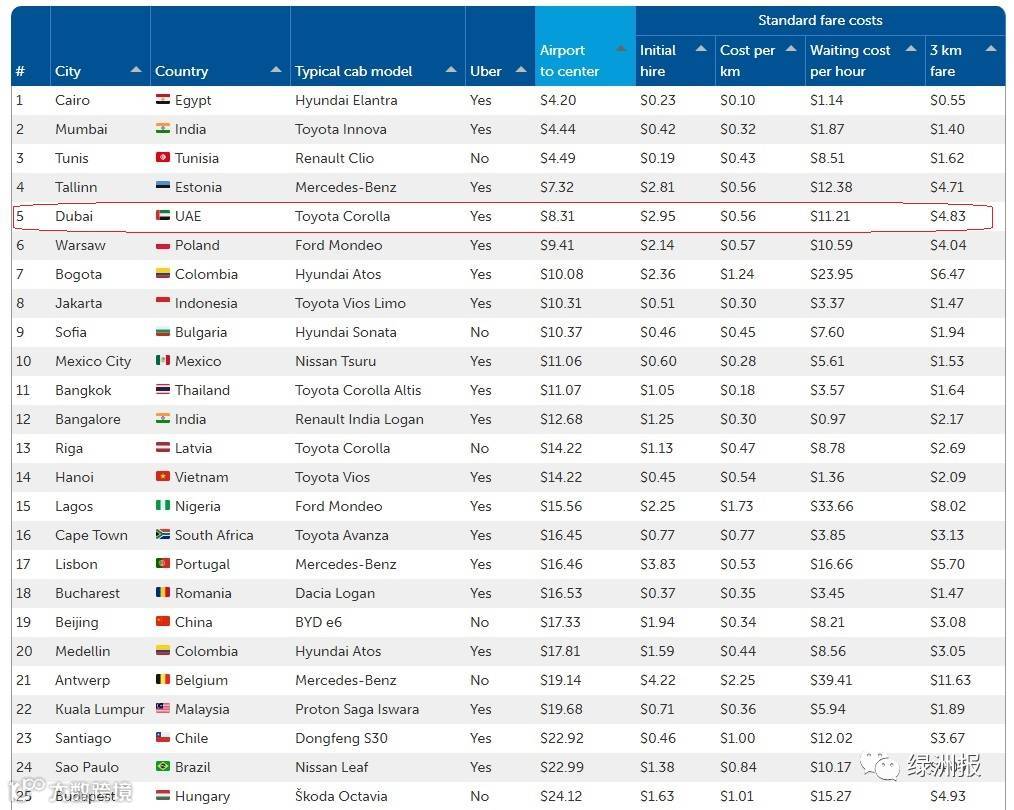Click the Colombia flag in Medellin row
Screen dimensions: 1014x810
pos(163,650)
